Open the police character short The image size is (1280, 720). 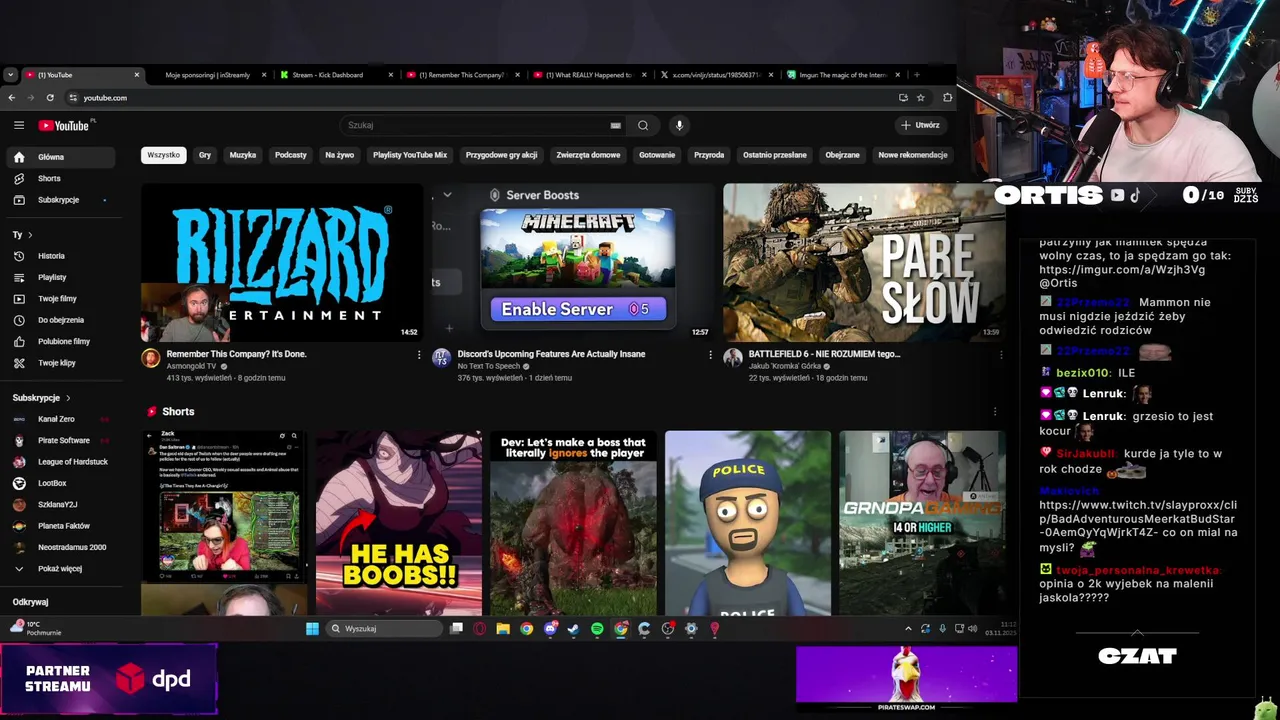tap(748, 522)
